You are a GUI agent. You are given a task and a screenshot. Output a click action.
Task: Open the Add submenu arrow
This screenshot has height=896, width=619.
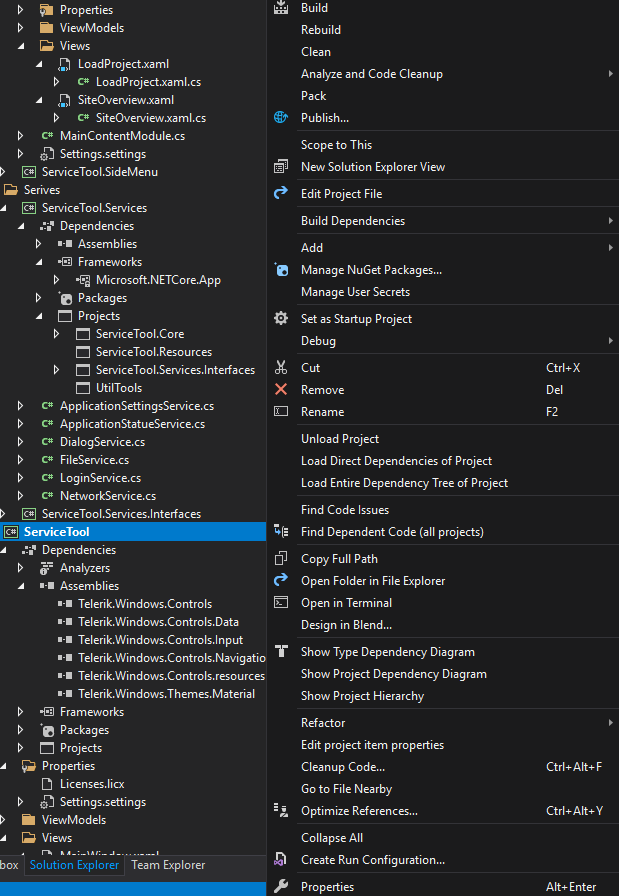coord(610,247)
